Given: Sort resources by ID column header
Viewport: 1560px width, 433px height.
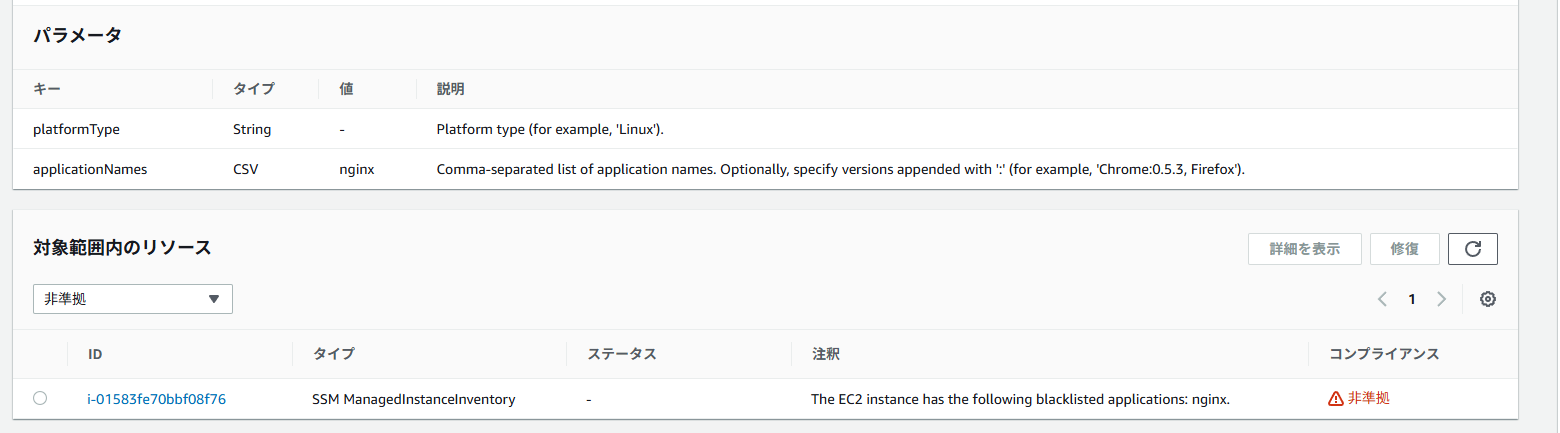Looking at the screenshot, I should (95, 354).
